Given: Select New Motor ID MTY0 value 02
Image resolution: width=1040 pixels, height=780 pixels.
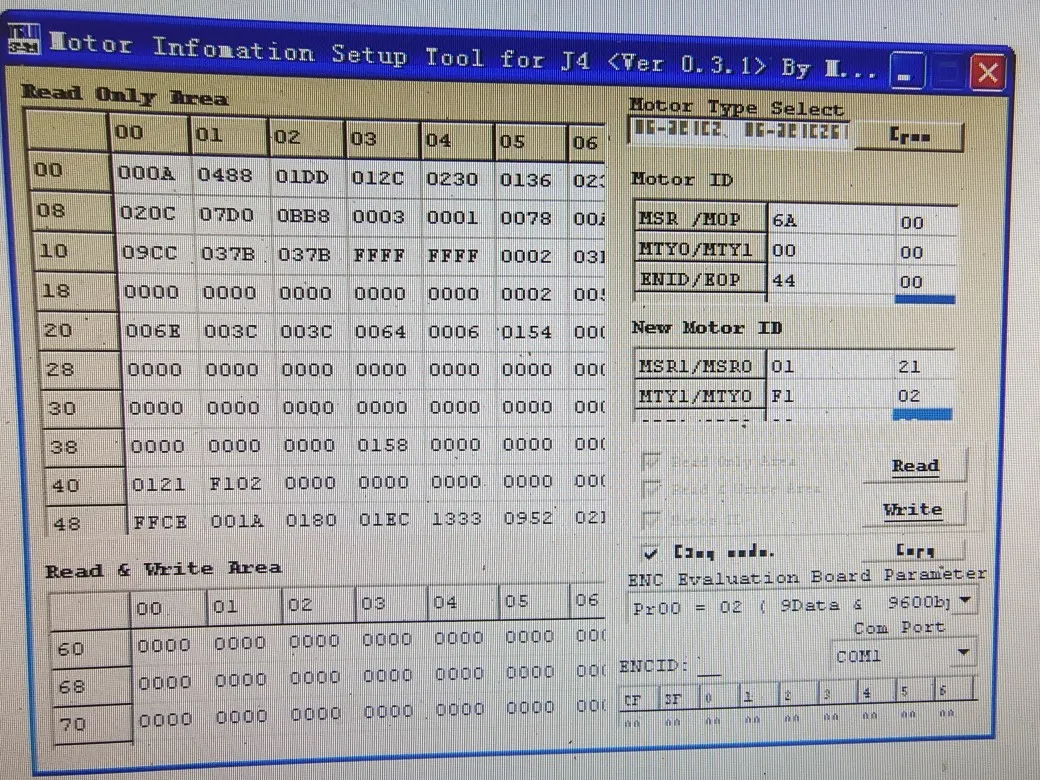Looking at the screenshot, I should pos(925,396).
